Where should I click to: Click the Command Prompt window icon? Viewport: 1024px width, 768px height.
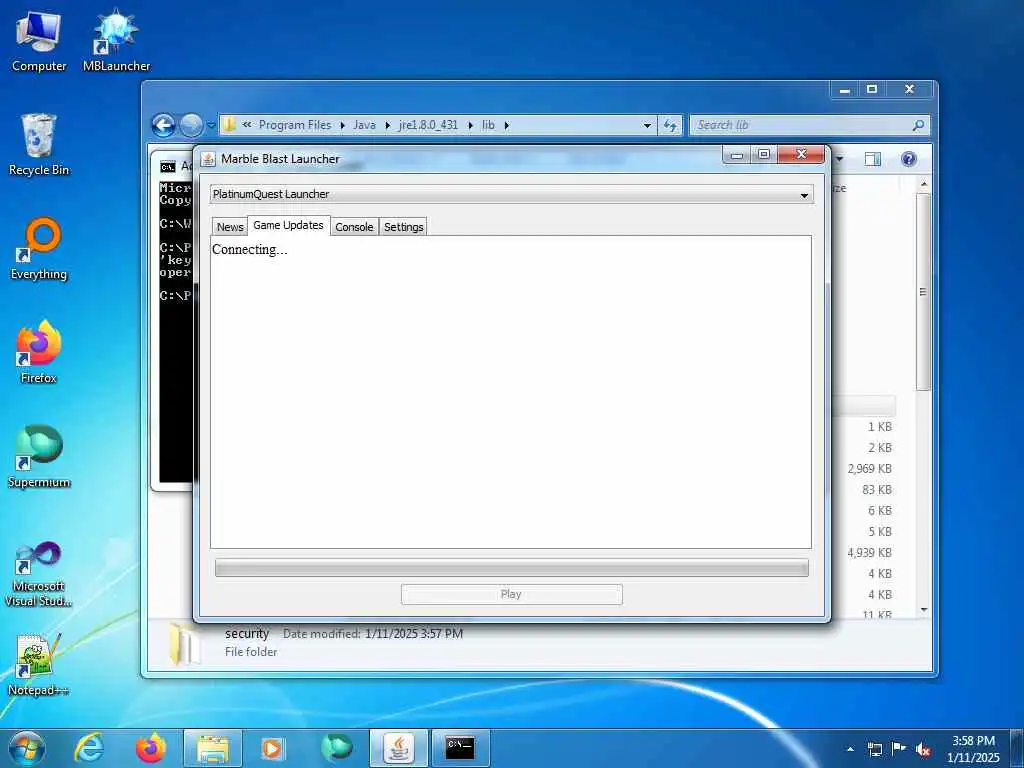coord(168,167)
